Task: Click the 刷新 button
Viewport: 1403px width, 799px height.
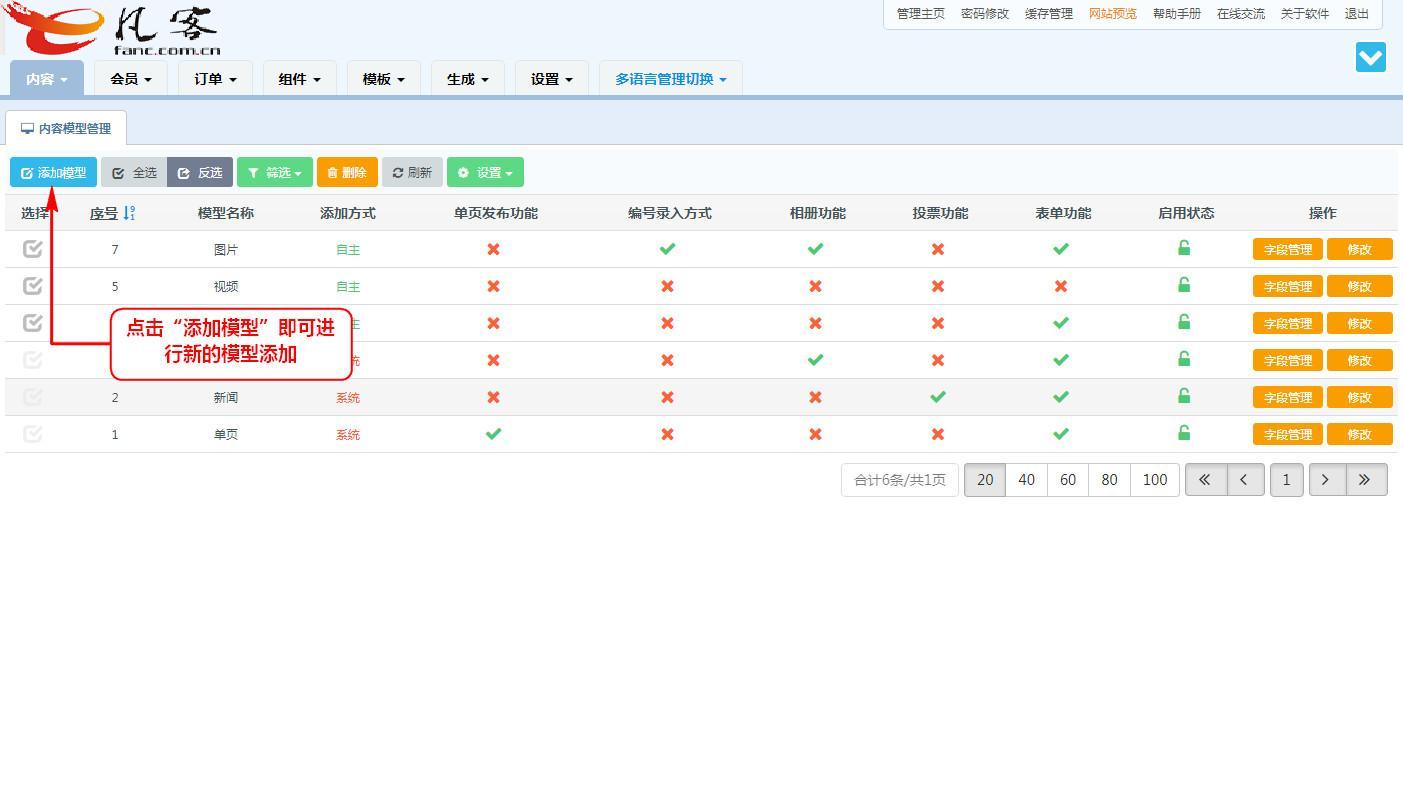Action: [x=412, y=173]
